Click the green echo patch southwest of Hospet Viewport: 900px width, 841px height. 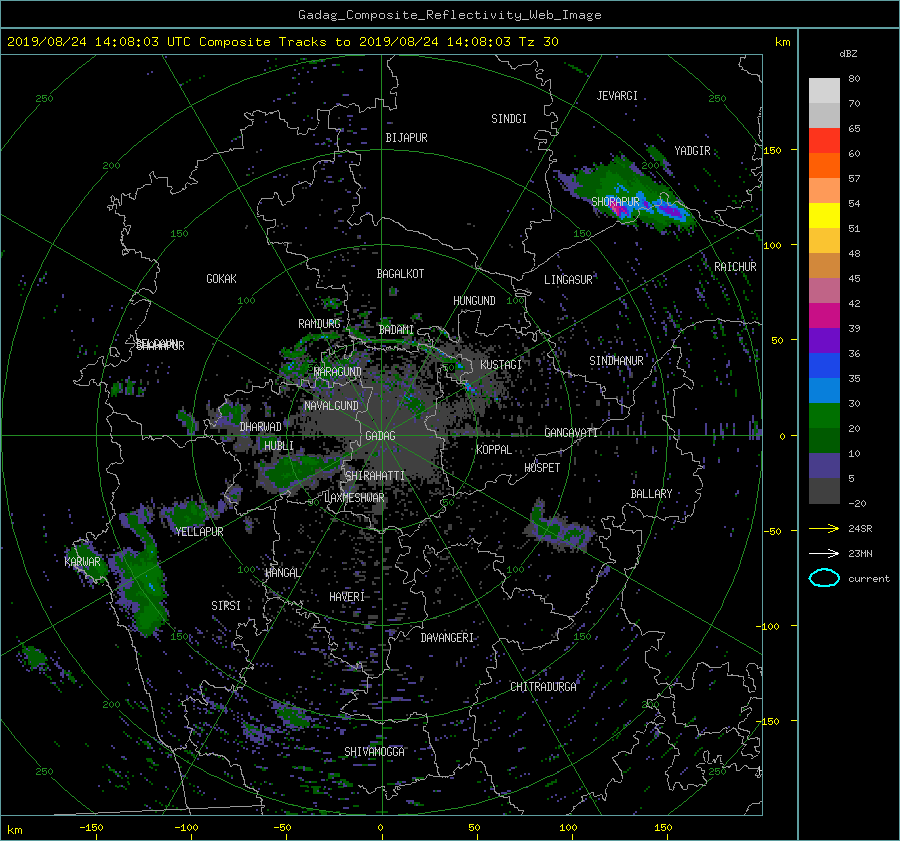560,529
